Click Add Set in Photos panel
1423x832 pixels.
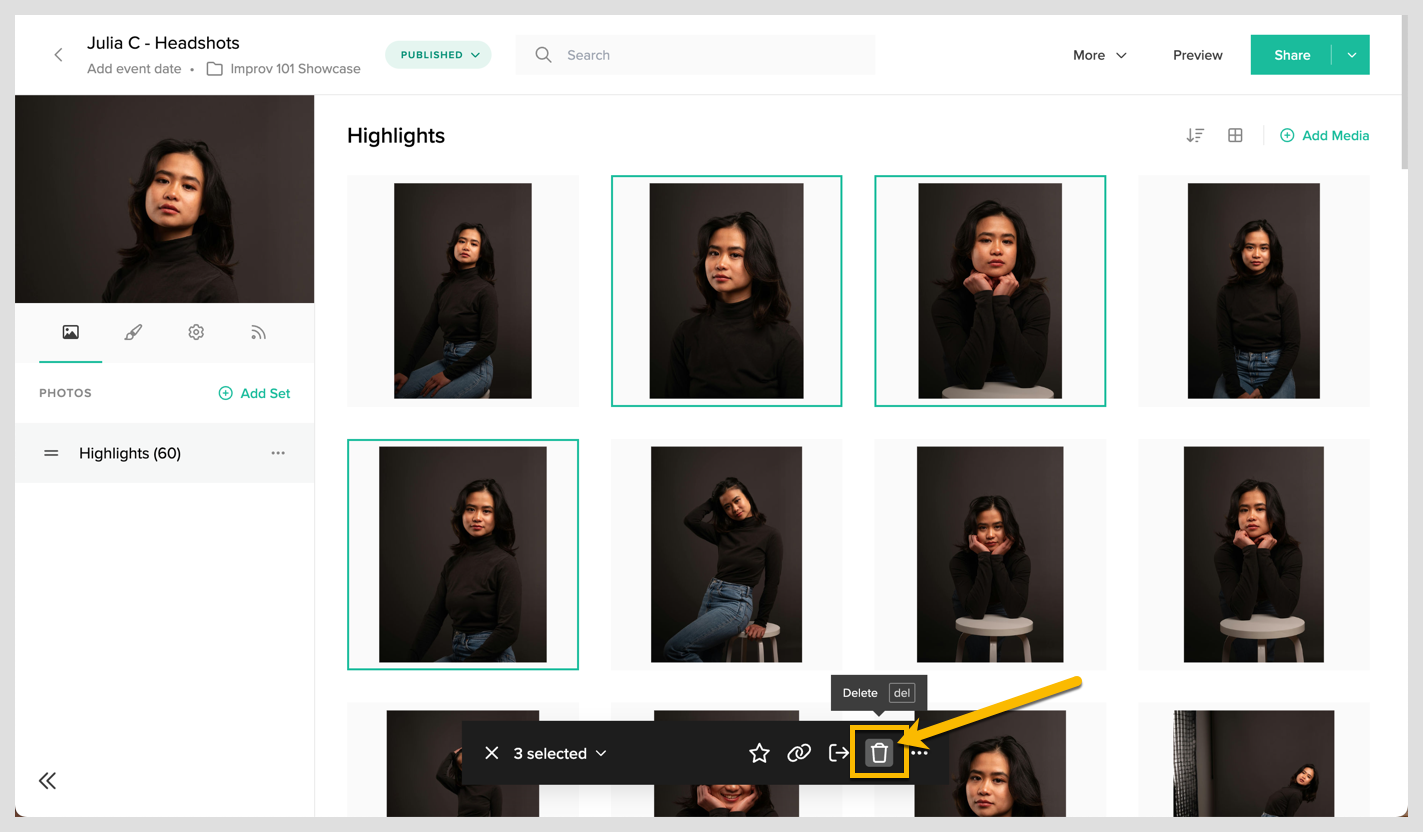(x=255, y=393)
